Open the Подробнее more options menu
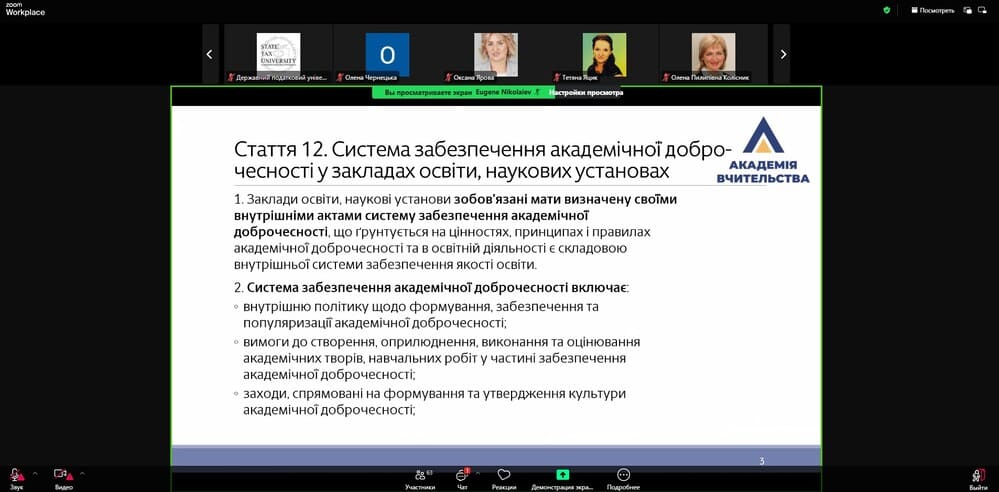The height and width of the screenshot is (492, 999). pos(623,477)
